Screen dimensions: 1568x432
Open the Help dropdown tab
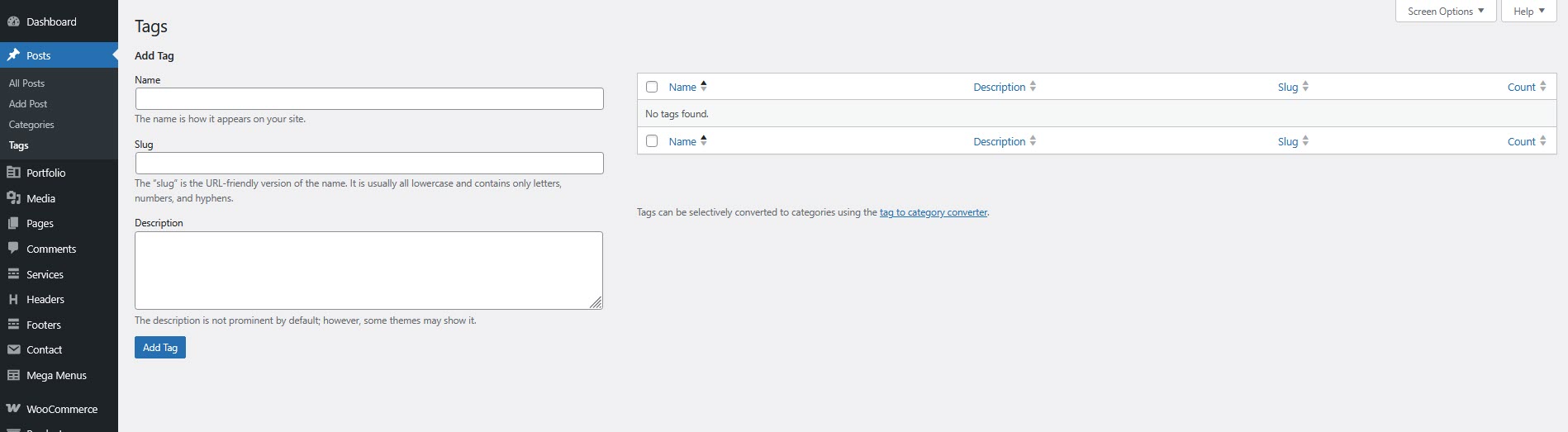(1528, 12)
